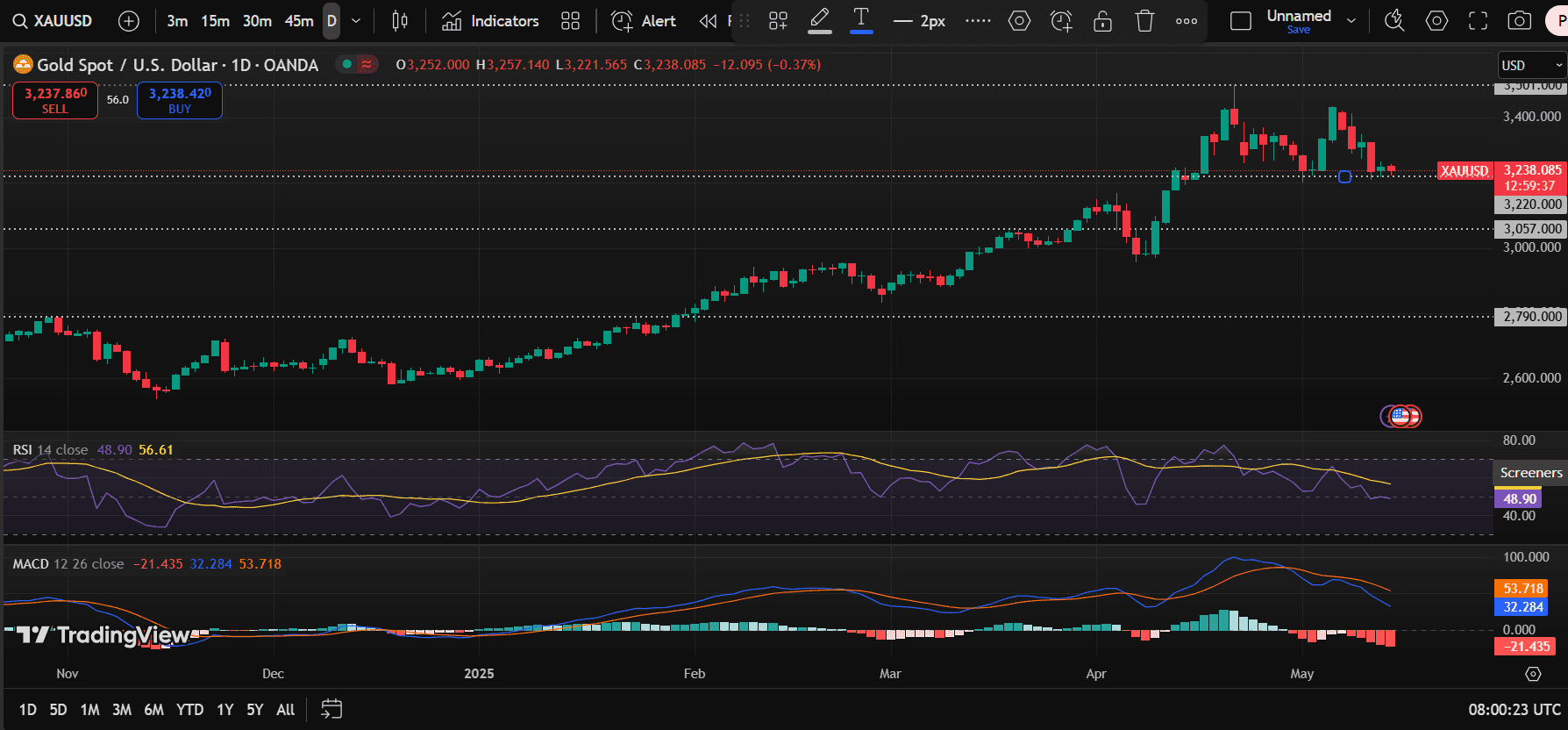The height and width of the screenshot is (730, 1568).
Task: Click the layout setup square icon
Action: pyautogui.click(x=1241, y=21)
